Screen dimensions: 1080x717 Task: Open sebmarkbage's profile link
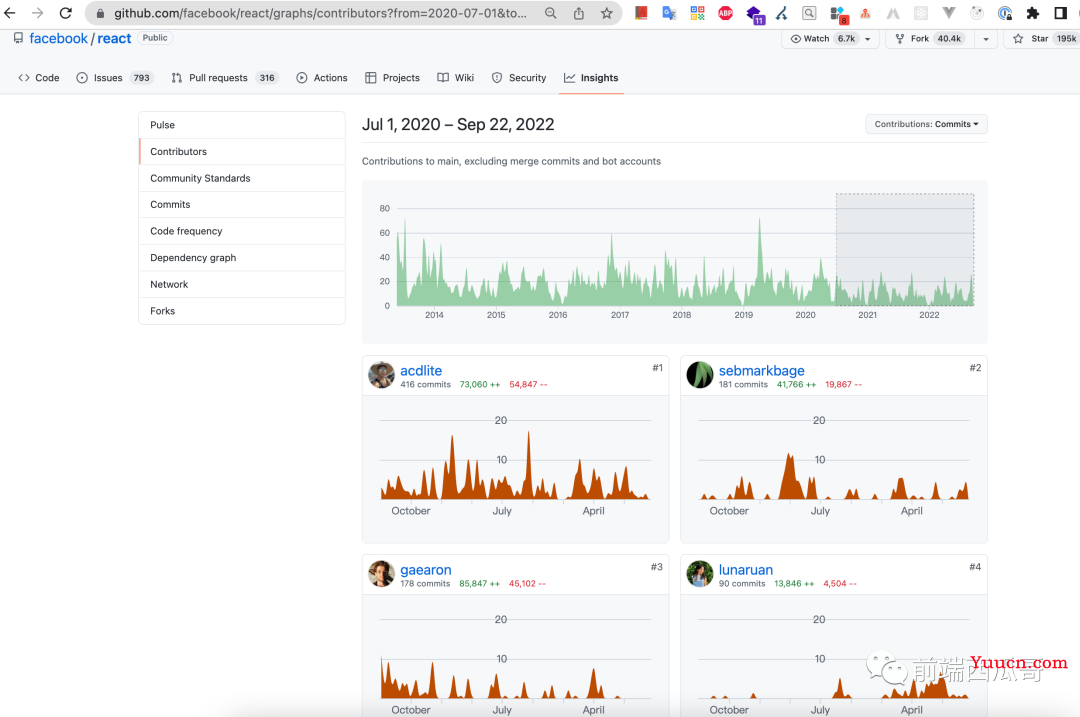point(761,371)
